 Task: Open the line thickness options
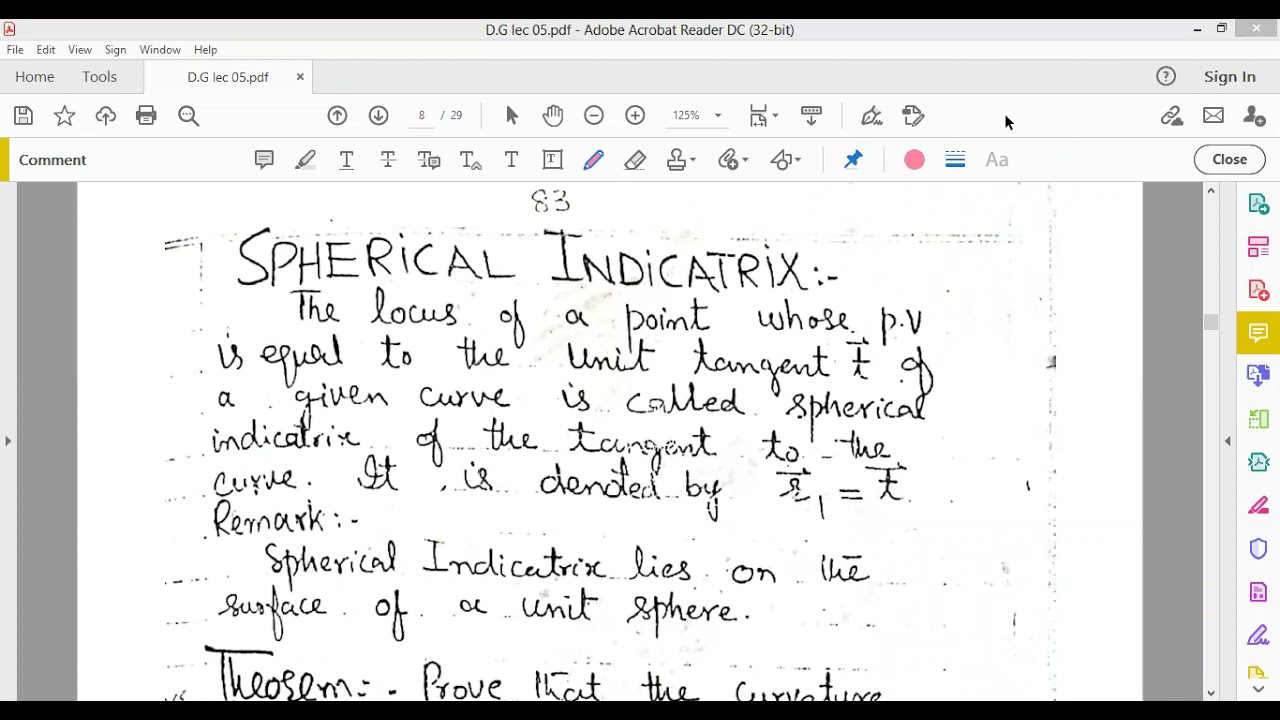click(x=955, y=160)
